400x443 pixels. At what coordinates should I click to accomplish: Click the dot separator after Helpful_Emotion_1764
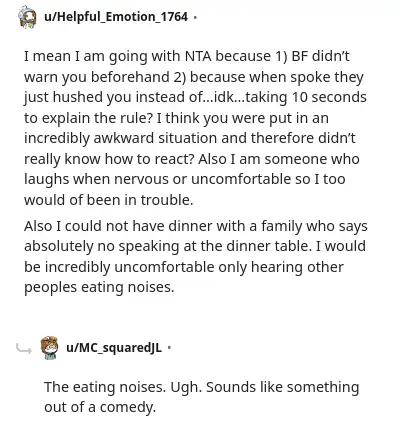pos(195,17)
